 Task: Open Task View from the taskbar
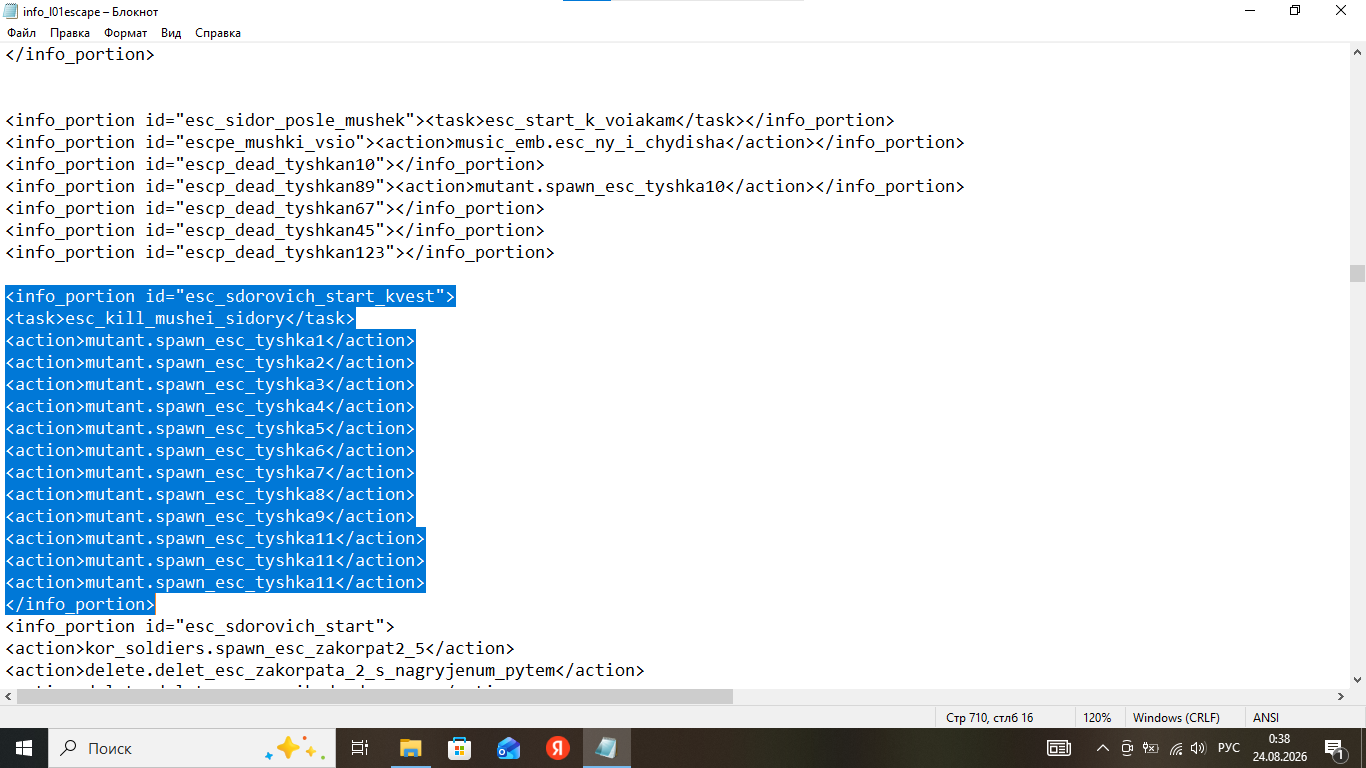(x=360, y=748)
